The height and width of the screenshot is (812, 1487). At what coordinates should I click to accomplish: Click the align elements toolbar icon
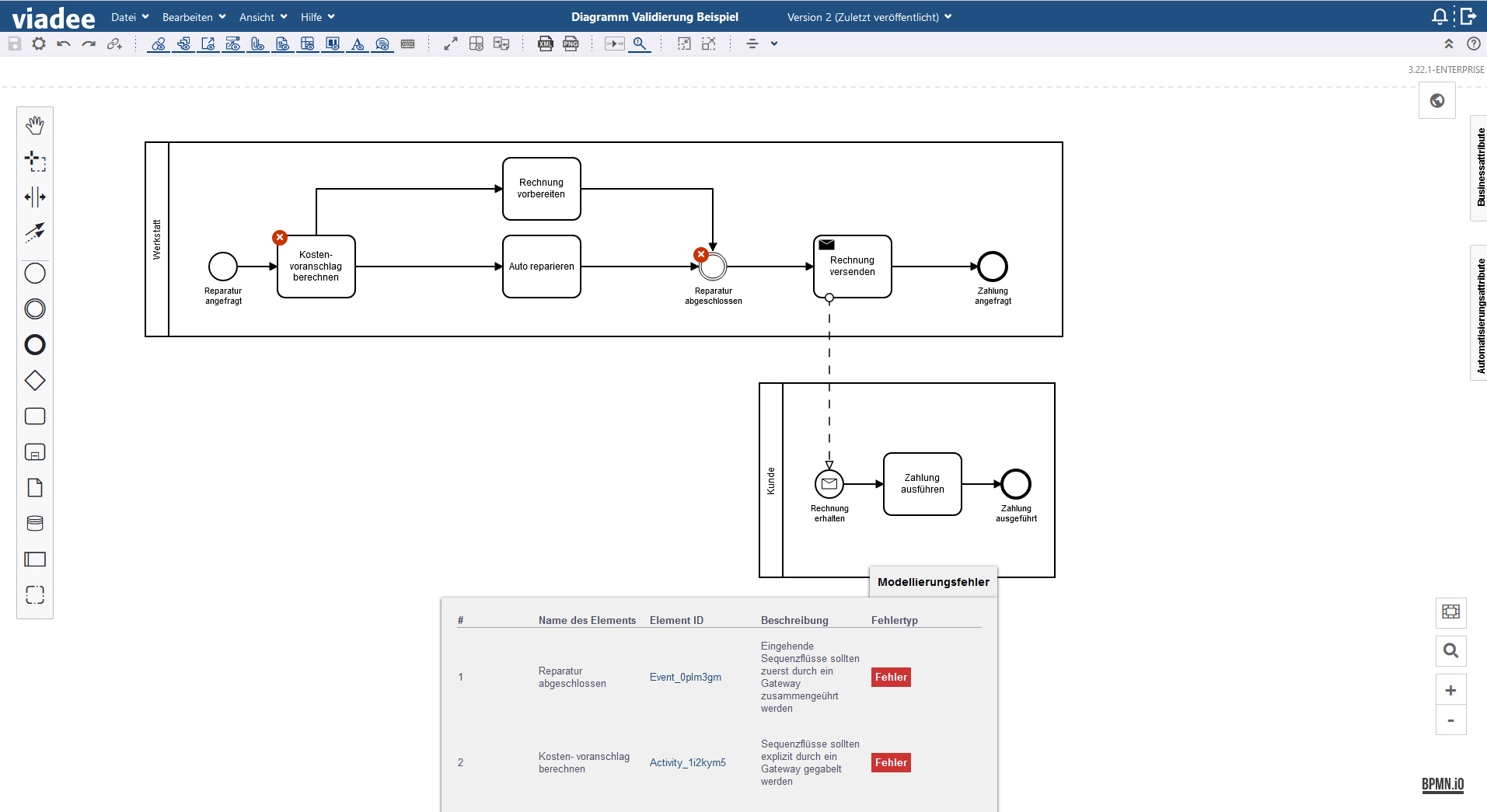tap(752, 44)
